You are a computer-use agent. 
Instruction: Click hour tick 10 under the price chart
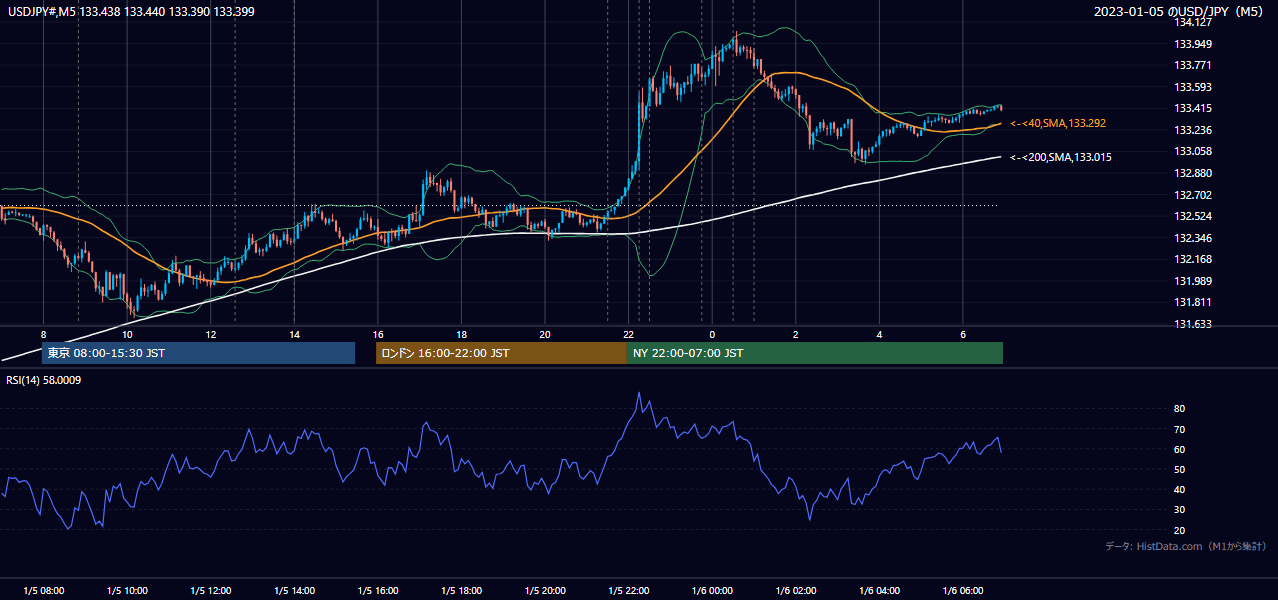tap(127, 334)
